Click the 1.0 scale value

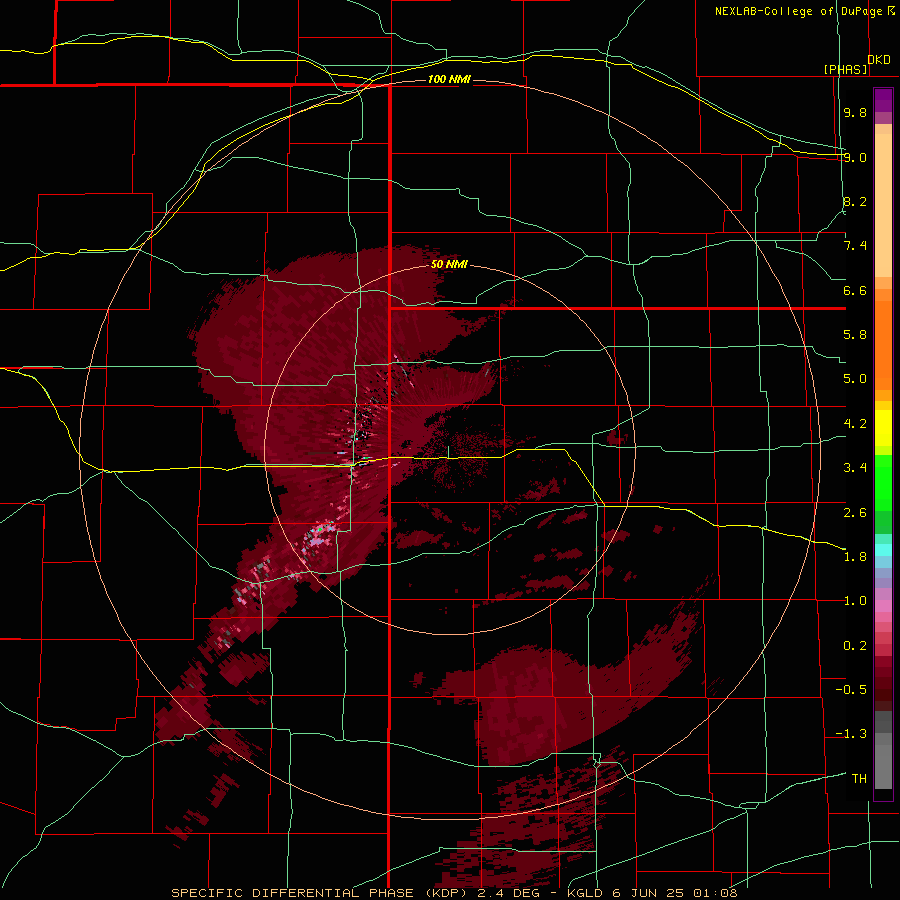coord(855,601)
